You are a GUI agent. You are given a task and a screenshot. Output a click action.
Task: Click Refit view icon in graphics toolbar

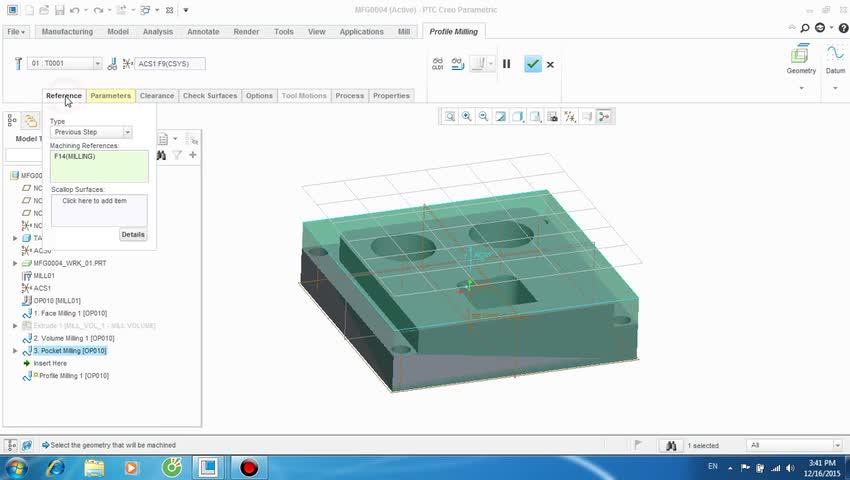[x=450, y=117]
